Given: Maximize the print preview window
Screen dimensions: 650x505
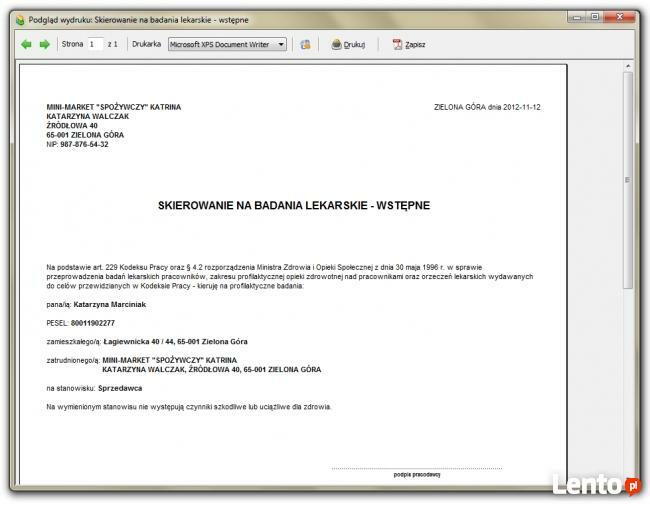Looking at the screenshot, I should [x=595, y=16].
